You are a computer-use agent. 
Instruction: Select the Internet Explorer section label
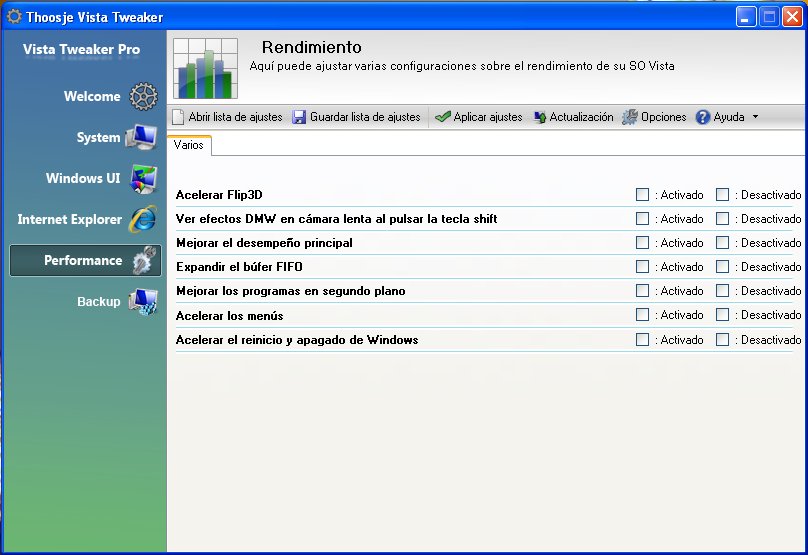(x=70, y=220)
